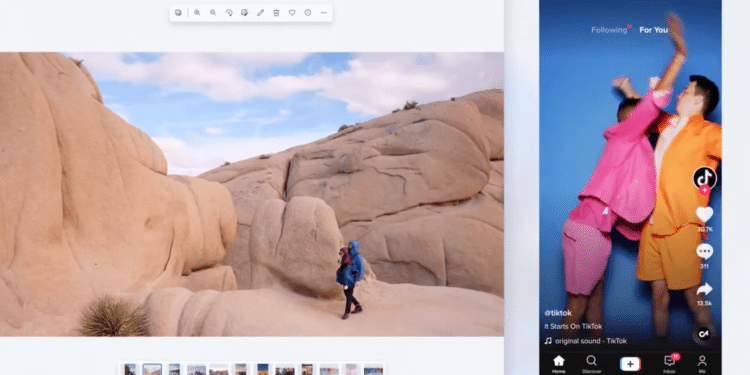Select the last thumbnail in filmstrip
This screenshot has height=375, width=750.
tap(373, 370)
